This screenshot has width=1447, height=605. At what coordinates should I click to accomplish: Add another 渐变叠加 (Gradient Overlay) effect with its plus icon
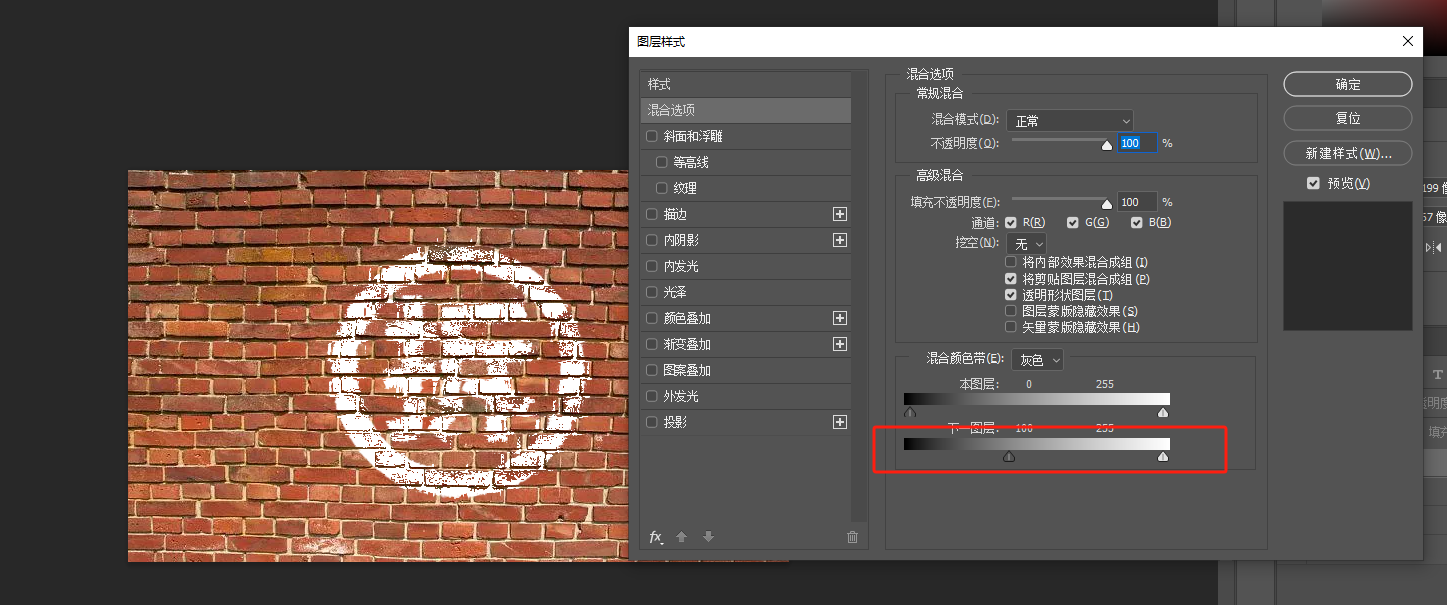click(840, 344)
